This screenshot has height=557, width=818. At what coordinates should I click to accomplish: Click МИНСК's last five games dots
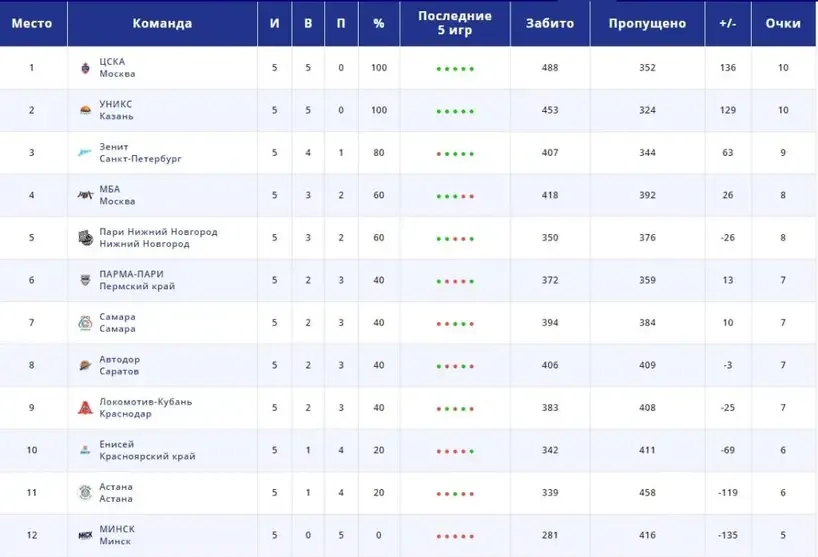click(x=455, y=536)
